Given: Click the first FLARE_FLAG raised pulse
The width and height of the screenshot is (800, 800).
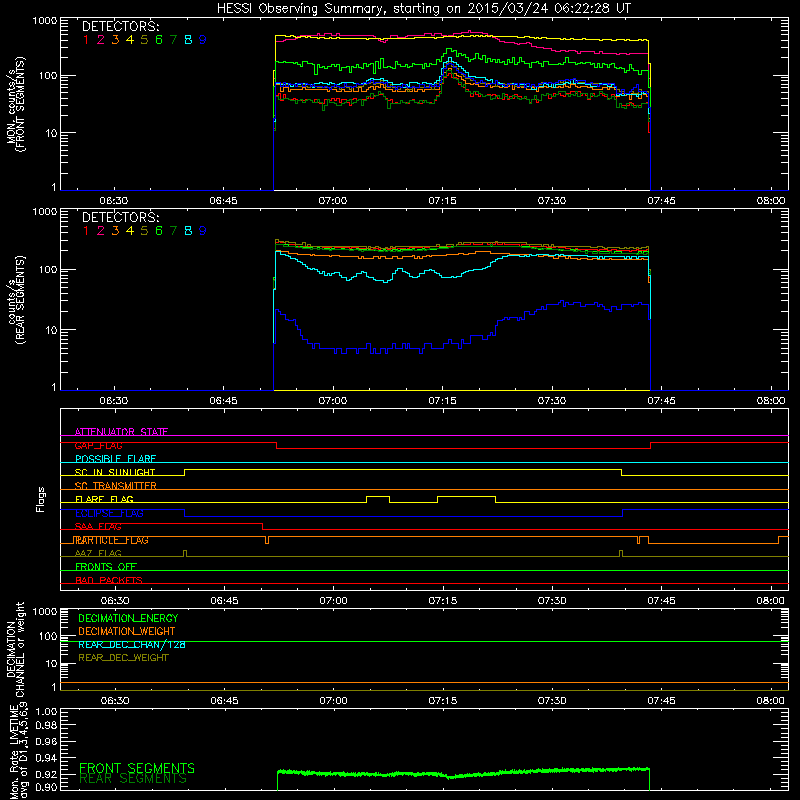Looking at the screenshot, I should [x=378, y=496].
